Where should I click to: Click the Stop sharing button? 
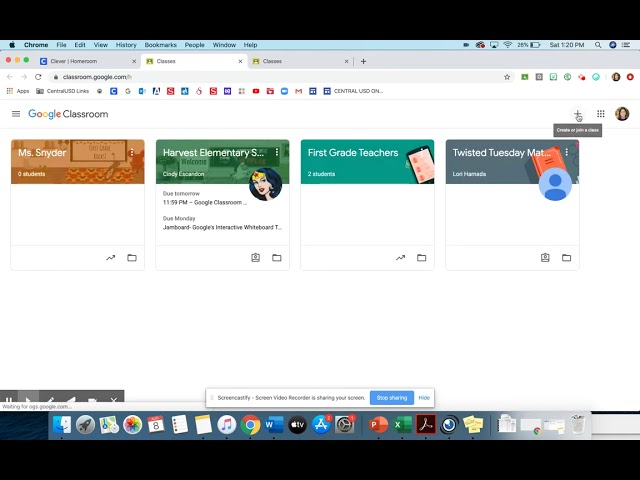(x=392, y=398)
